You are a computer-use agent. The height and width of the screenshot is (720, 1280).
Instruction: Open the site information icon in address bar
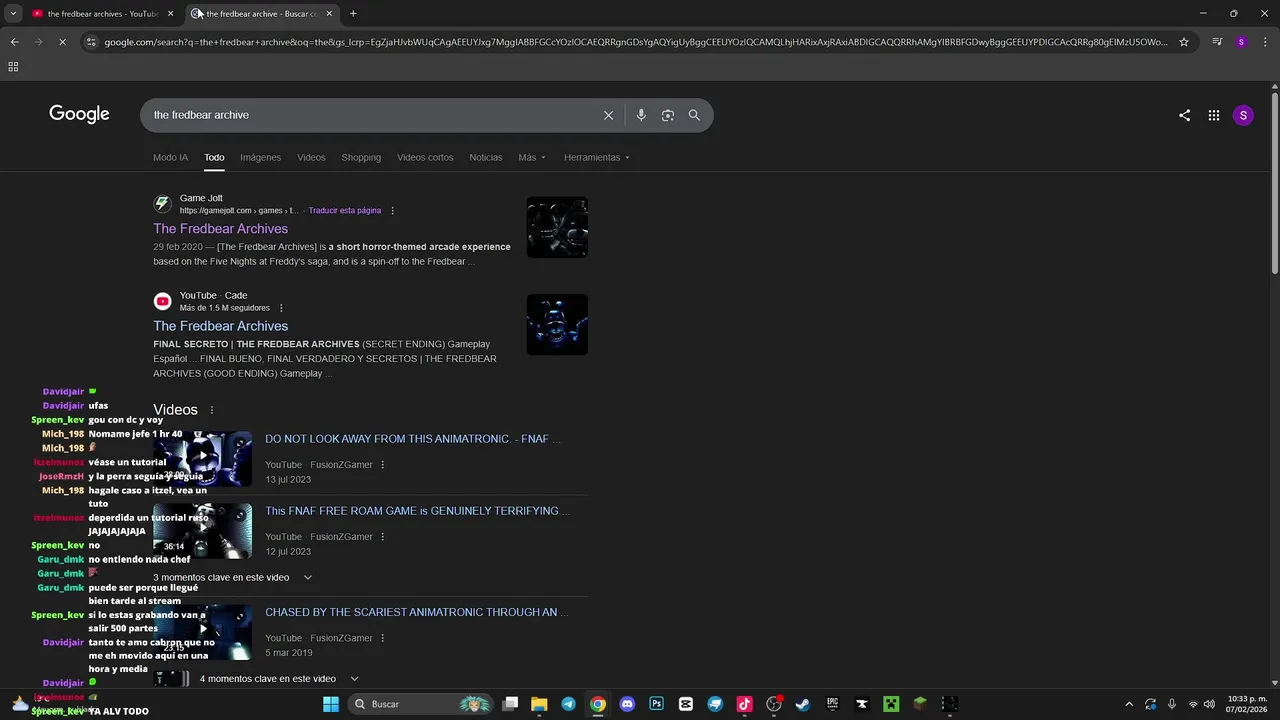tap(91, 42)
